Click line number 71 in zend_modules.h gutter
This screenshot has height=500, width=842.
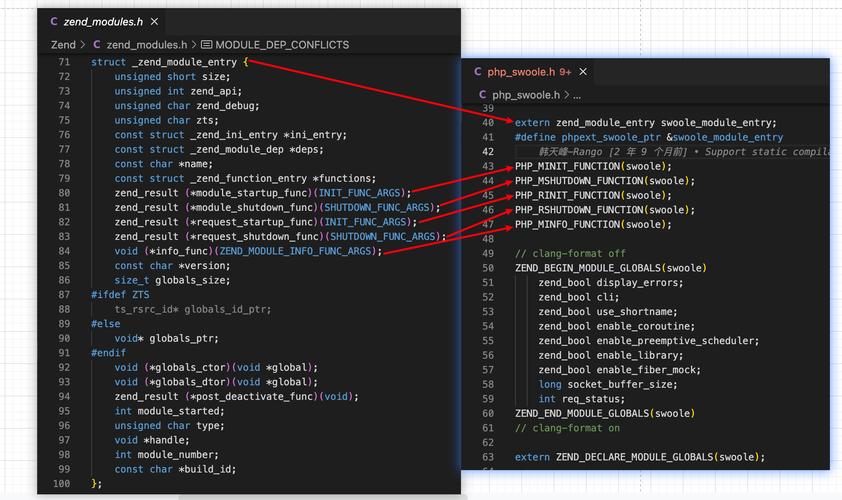[64, 62]
